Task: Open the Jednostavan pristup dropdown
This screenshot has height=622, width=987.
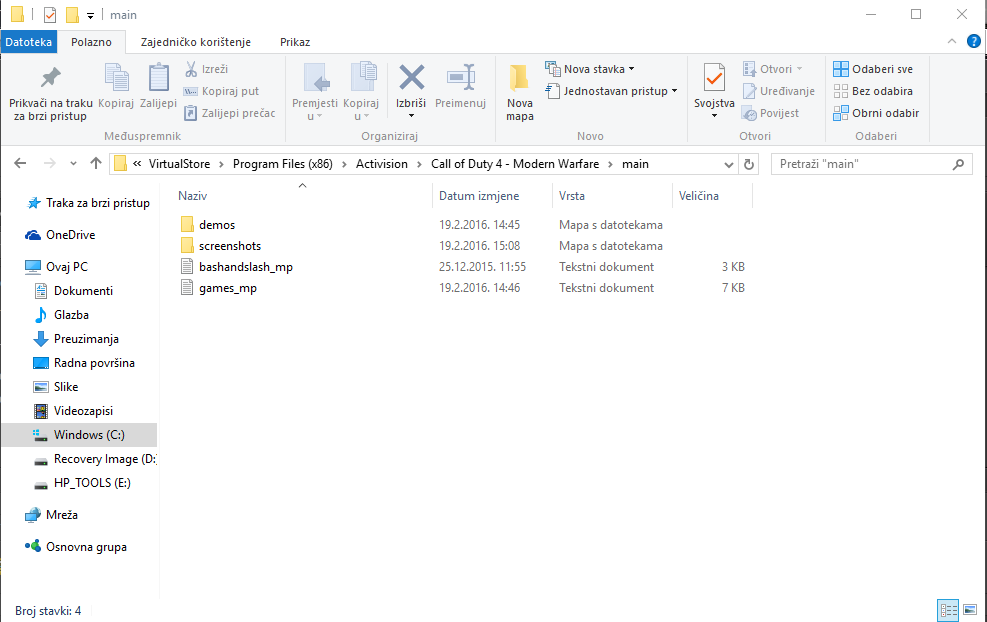Action: point(612,91)
